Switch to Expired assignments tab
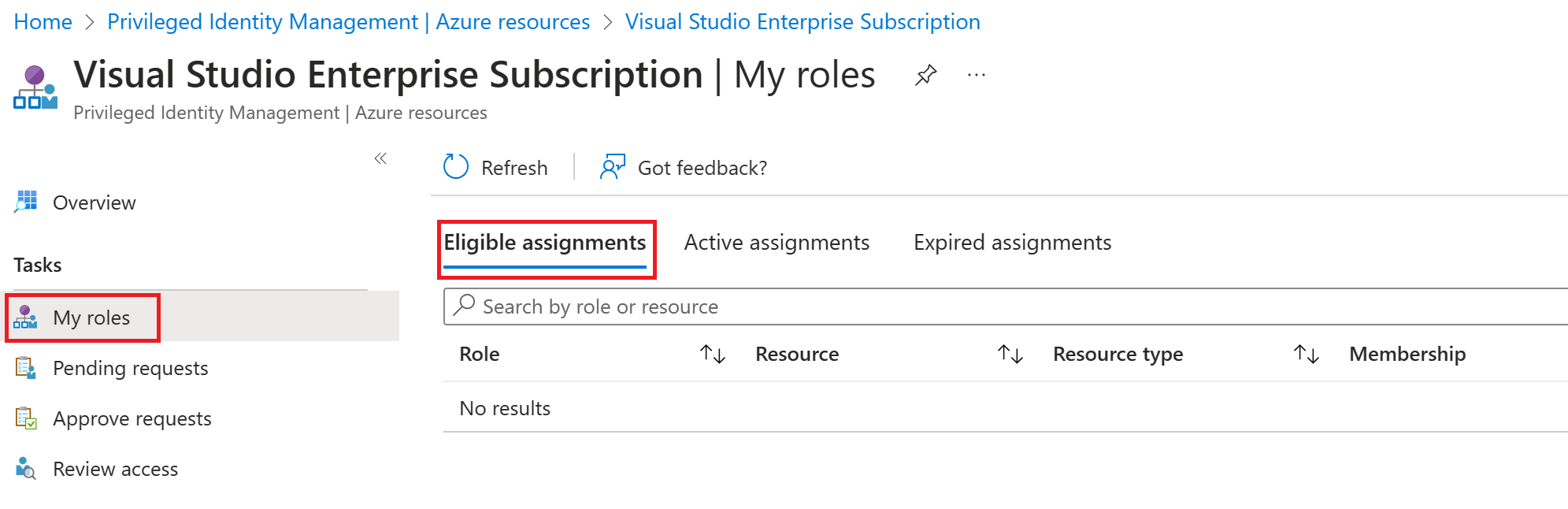 (x=1012, y=243)
